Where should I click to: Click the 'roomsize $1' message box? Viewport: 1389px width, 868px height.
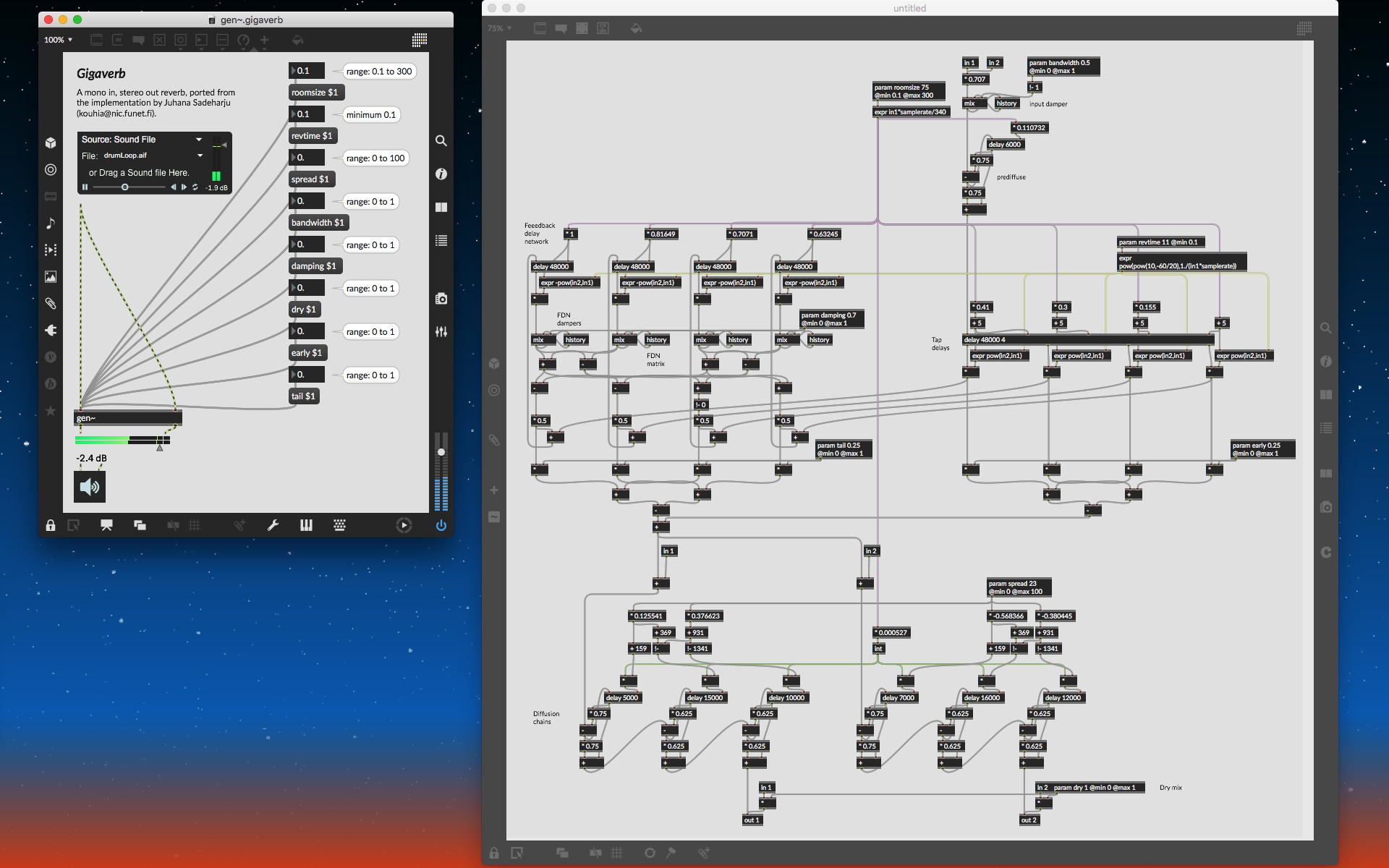click(x=315, y=93)
